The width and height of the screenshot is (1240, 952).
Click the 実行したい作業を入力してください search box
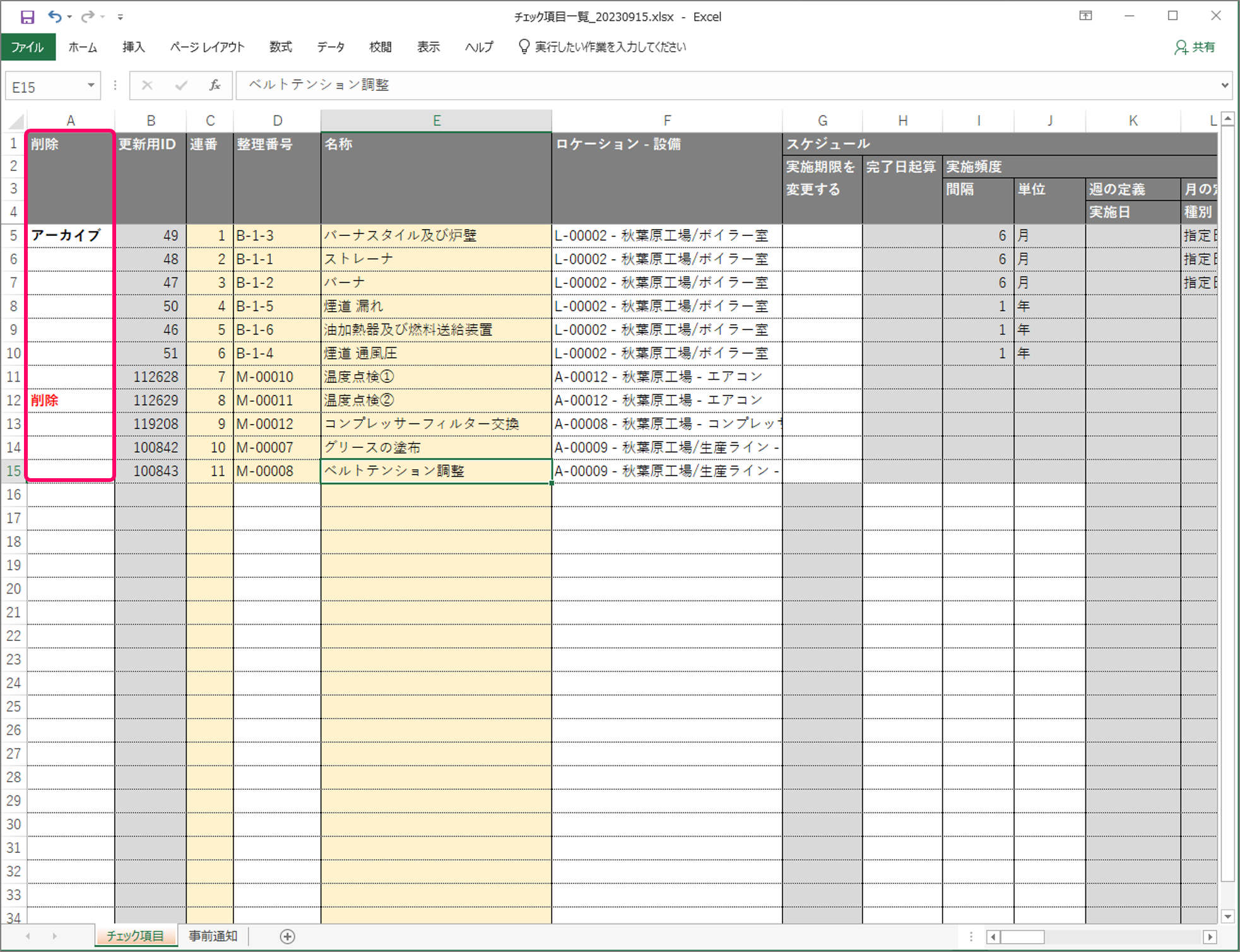[610, 47]
